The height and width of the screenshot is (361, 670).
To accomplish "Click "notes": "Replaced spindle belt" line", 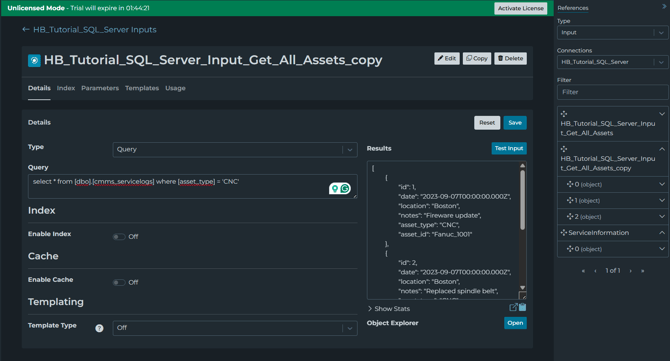I will (x=449, y=291).
